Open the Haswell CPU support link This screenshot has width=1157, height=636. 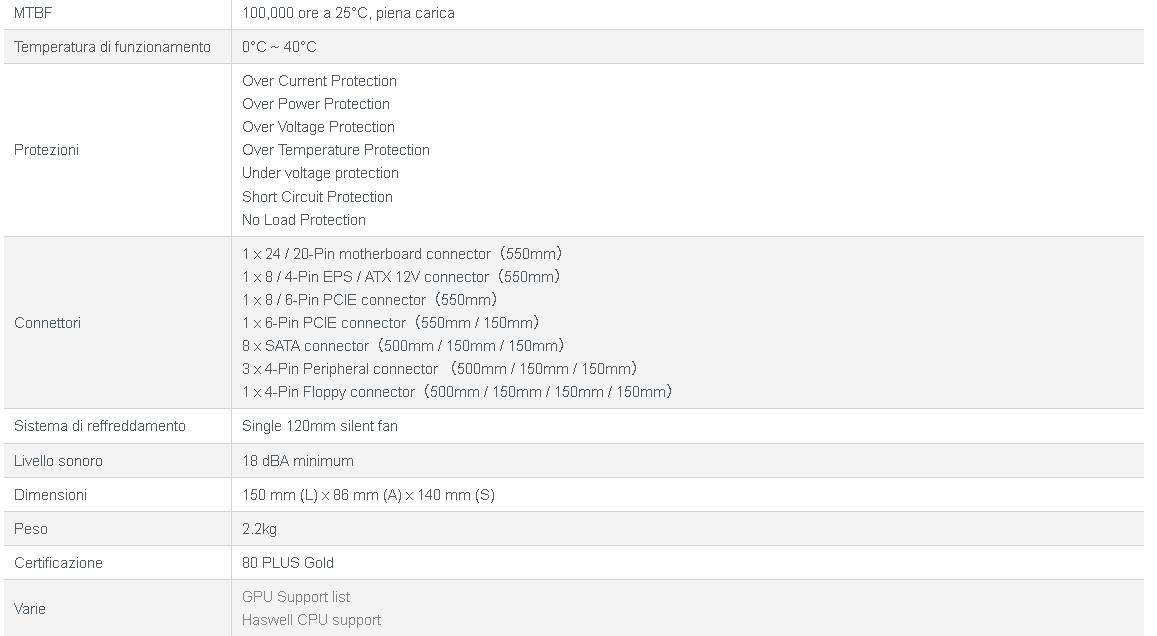coord(311,620)
